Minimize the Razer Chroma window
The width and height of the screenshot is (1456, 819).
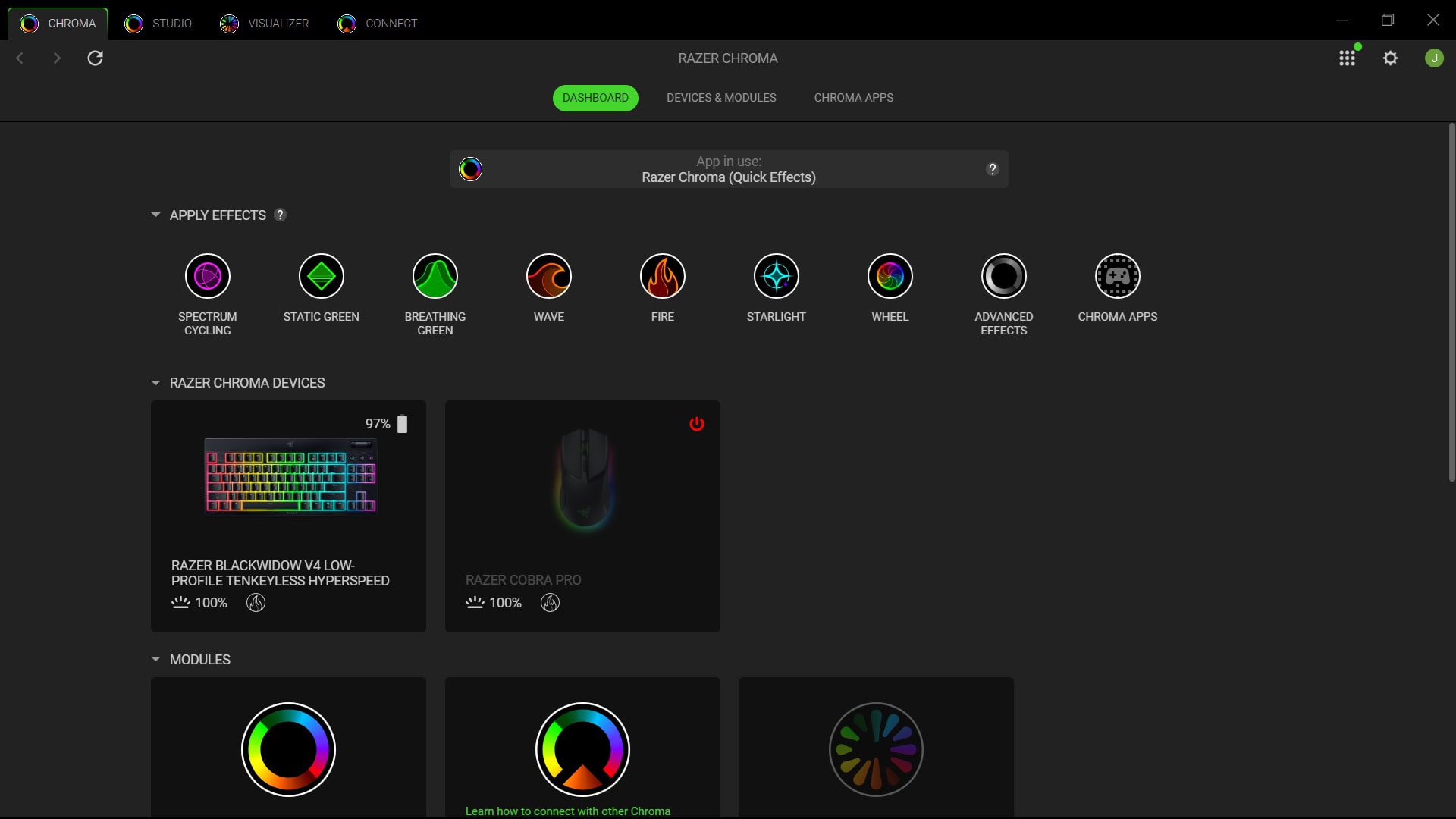(x=1342, y=20)
